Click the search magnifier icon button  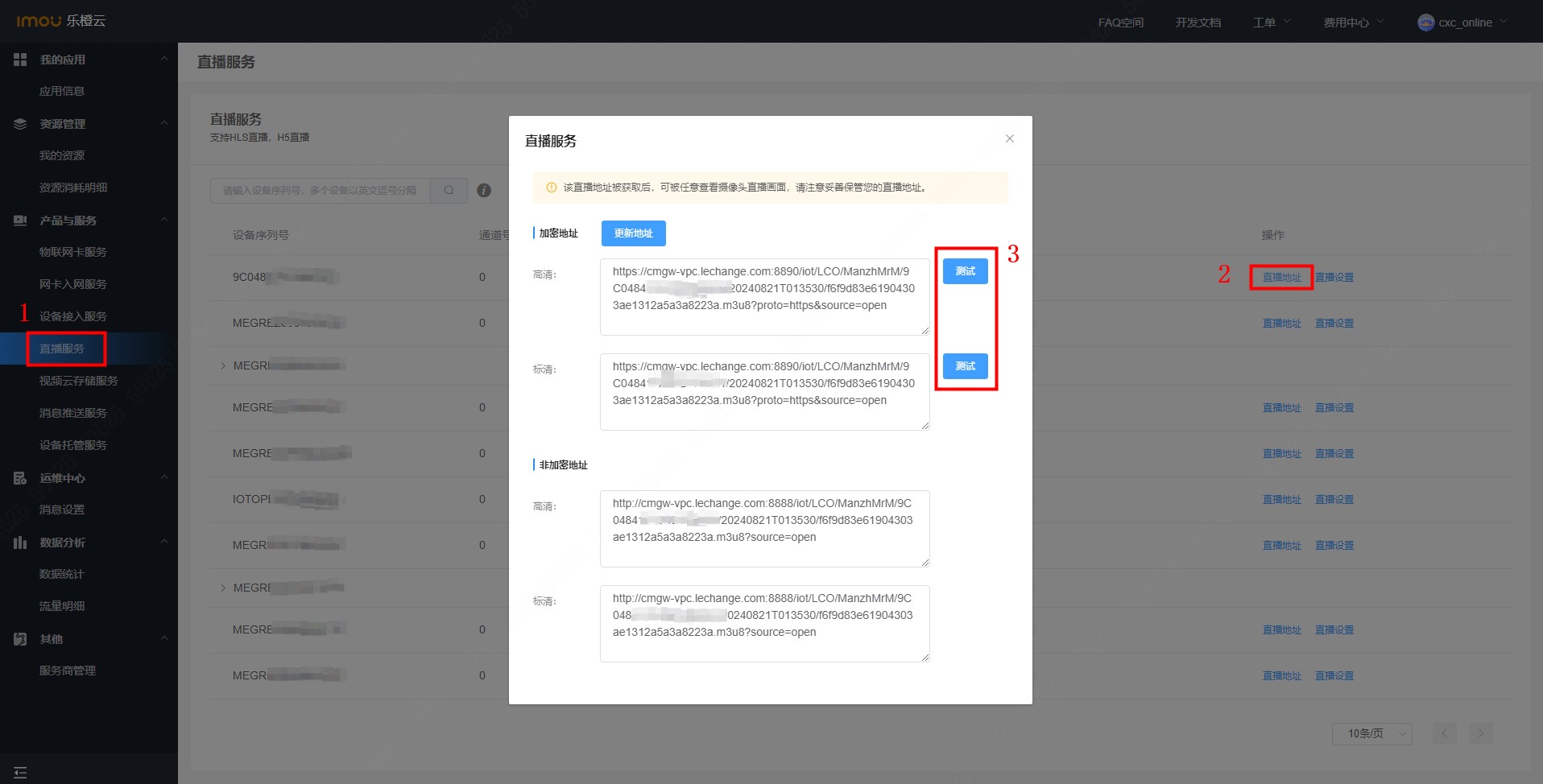point(449,191)
